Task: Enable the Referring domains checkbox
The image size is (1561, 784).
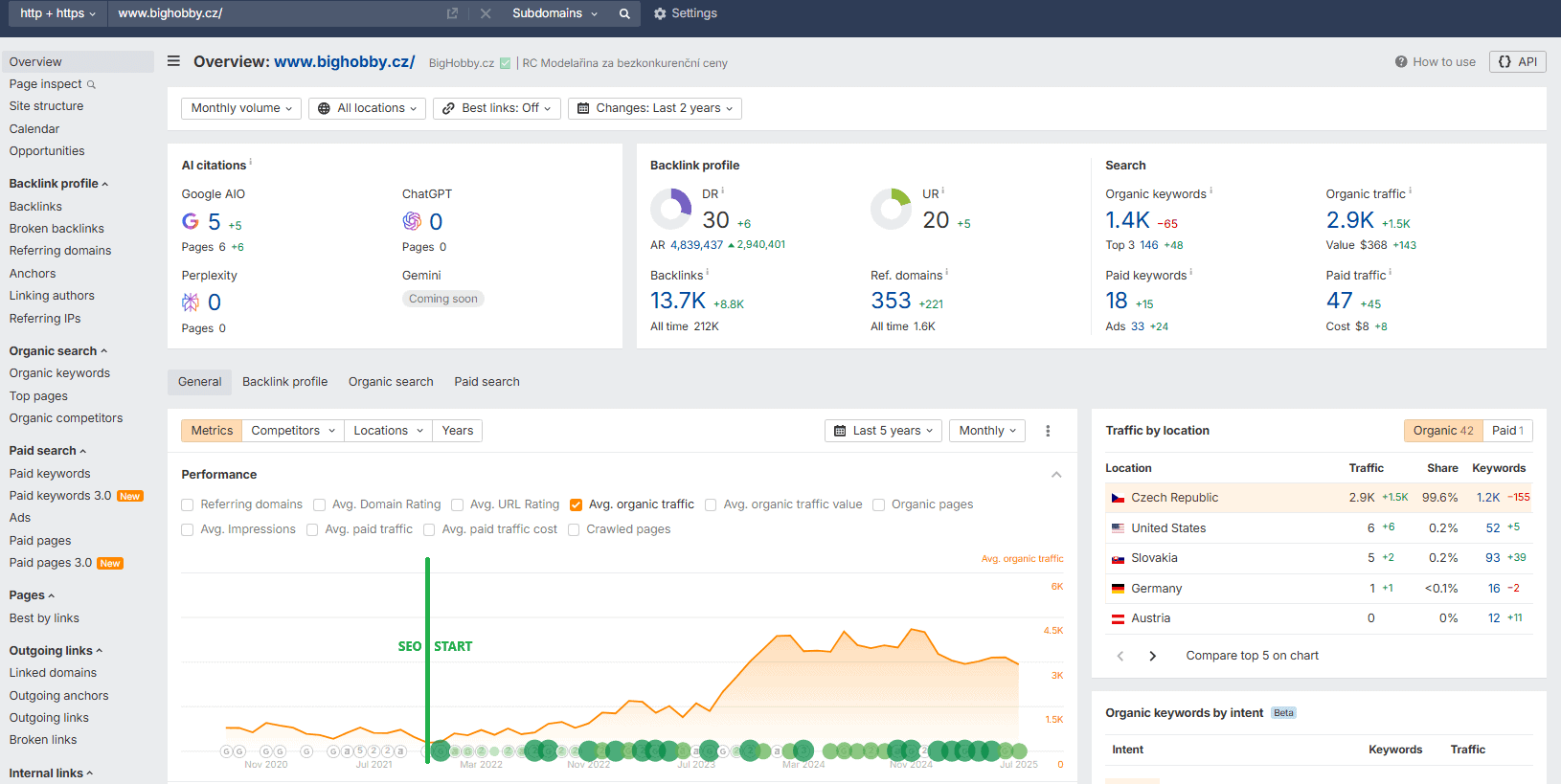Action: 188,504
